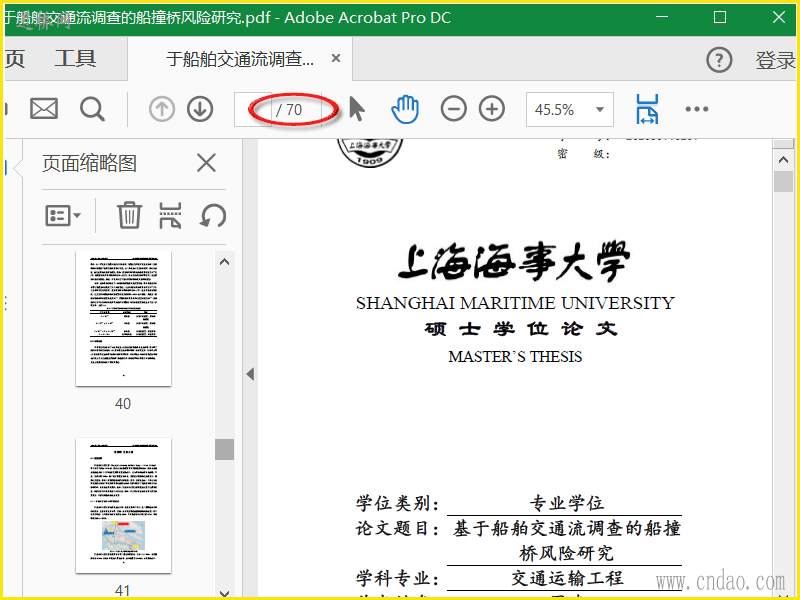Click the 专业学位 field value

pyautogui.click(x=566, y=504)
